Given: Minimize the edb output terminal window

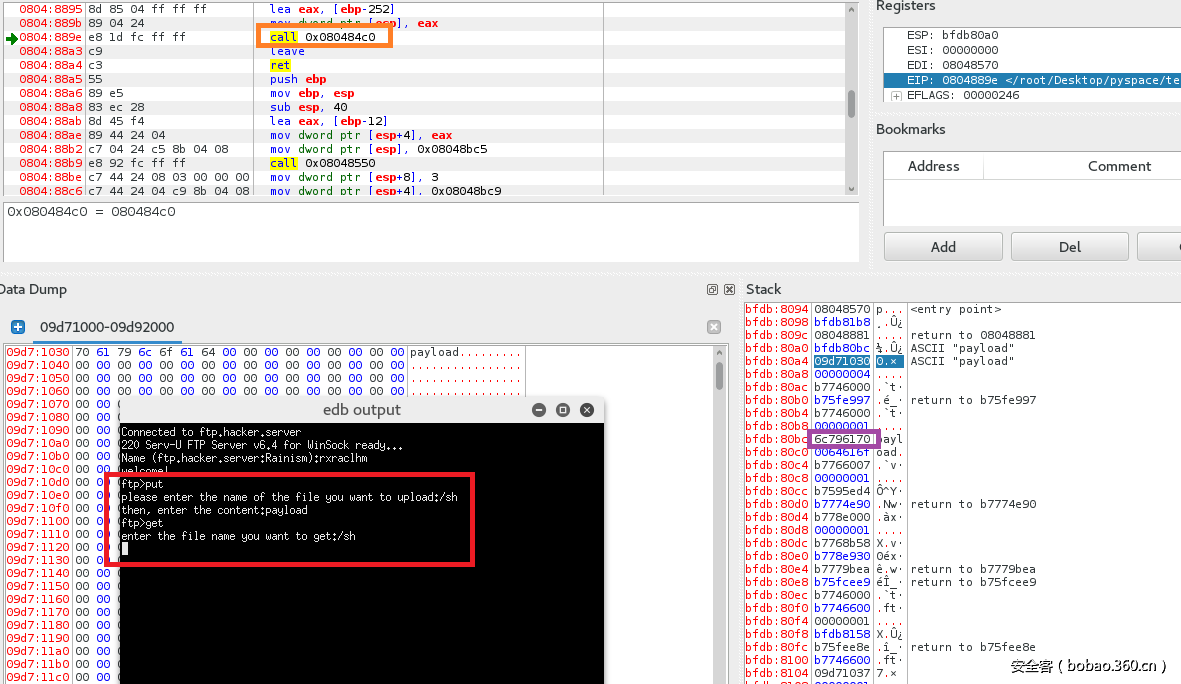Looking at the screenshot, I should click(x=539, y=410).
